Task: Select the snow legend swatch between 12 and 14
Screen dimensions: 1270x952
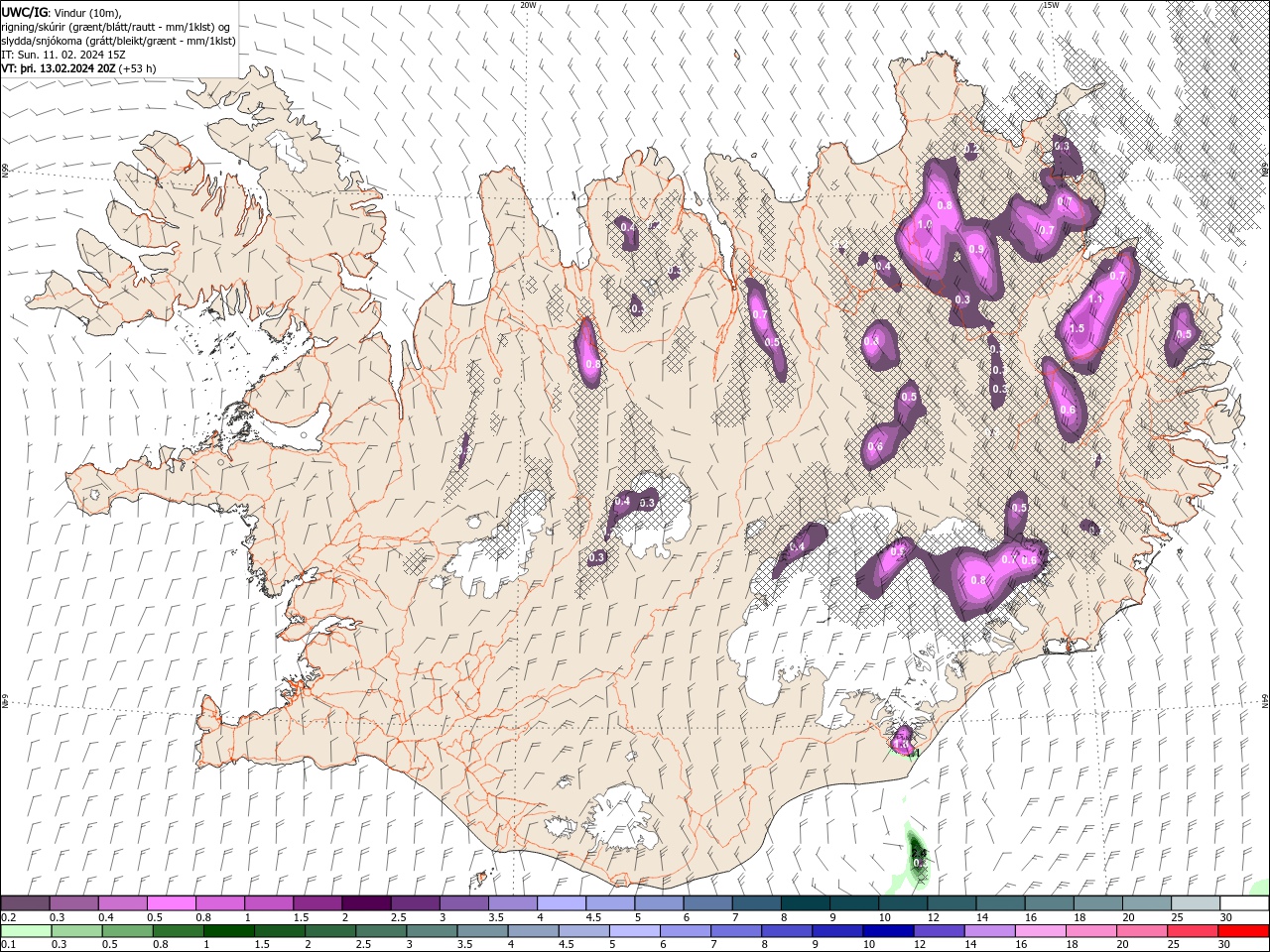Action: (952, 903)
